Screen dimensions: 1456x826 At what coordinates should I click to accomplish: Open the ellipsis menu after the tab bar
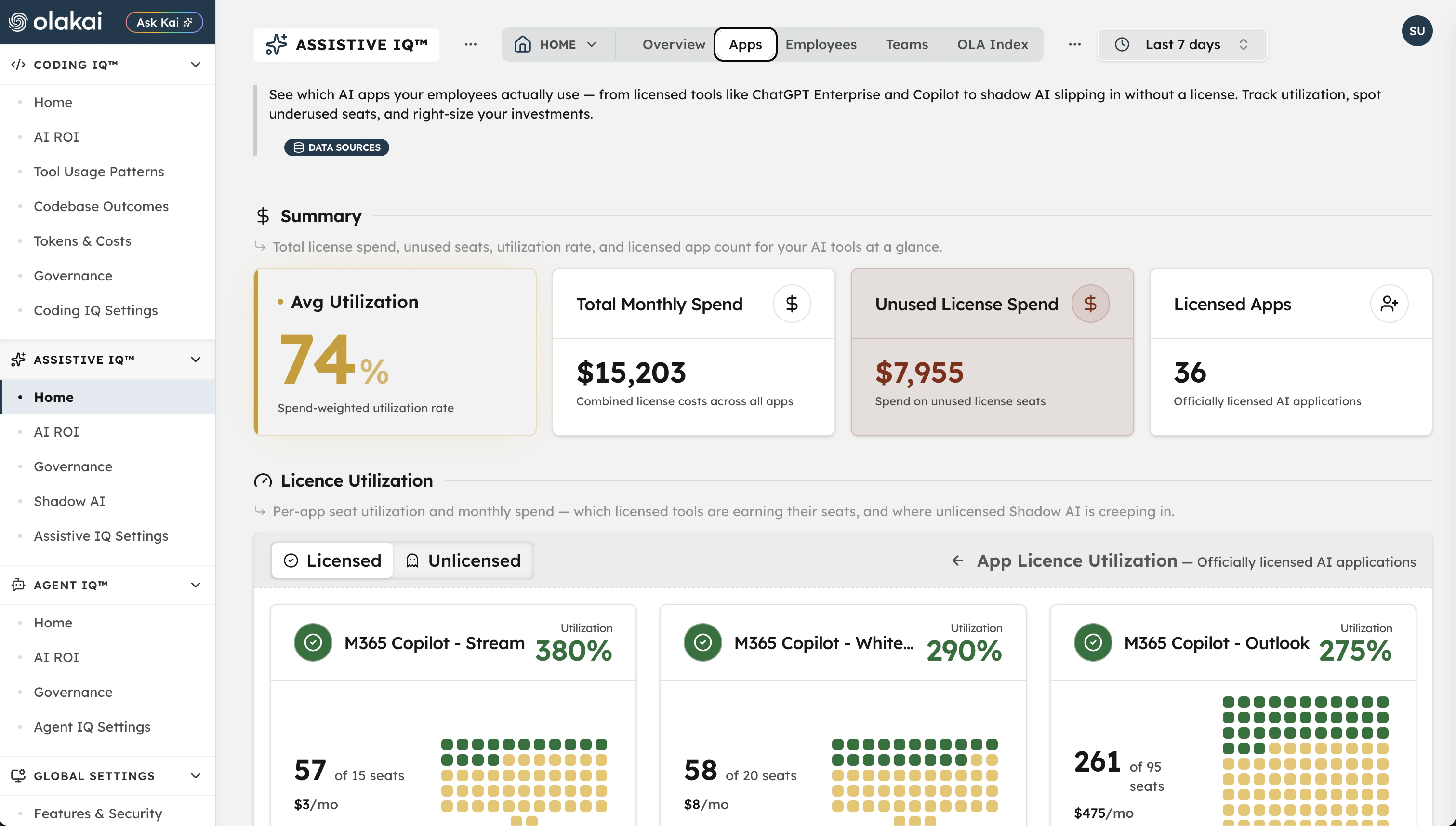(x=1074, y=44)
